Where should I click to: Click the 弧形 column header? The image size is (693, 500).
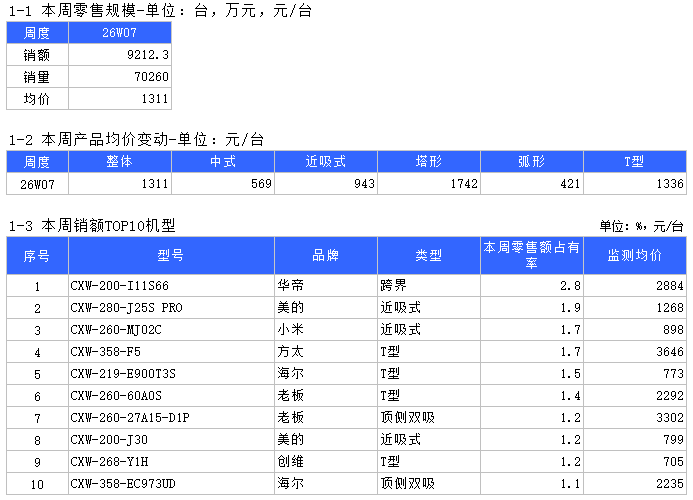(531, 162)
